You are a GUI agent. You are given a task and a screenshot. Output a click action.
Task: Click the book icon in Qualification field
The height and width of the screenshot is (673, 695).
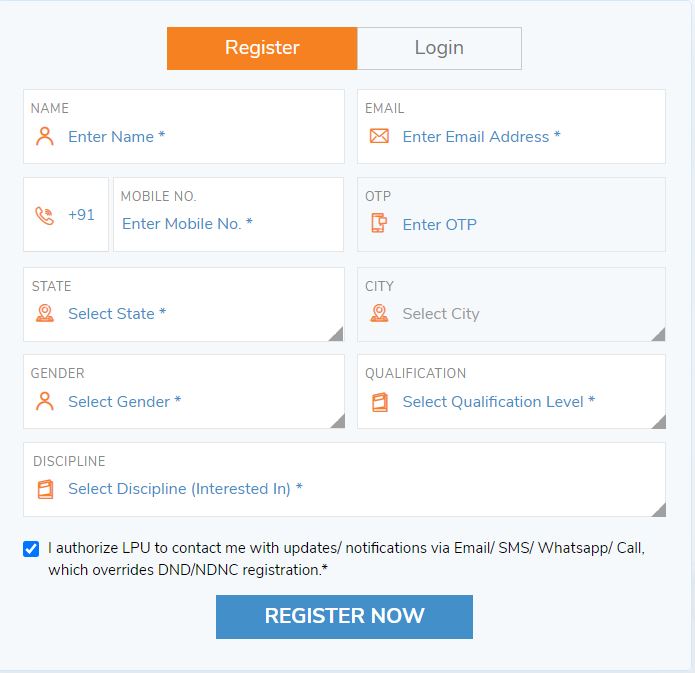[x=379, y=402]
